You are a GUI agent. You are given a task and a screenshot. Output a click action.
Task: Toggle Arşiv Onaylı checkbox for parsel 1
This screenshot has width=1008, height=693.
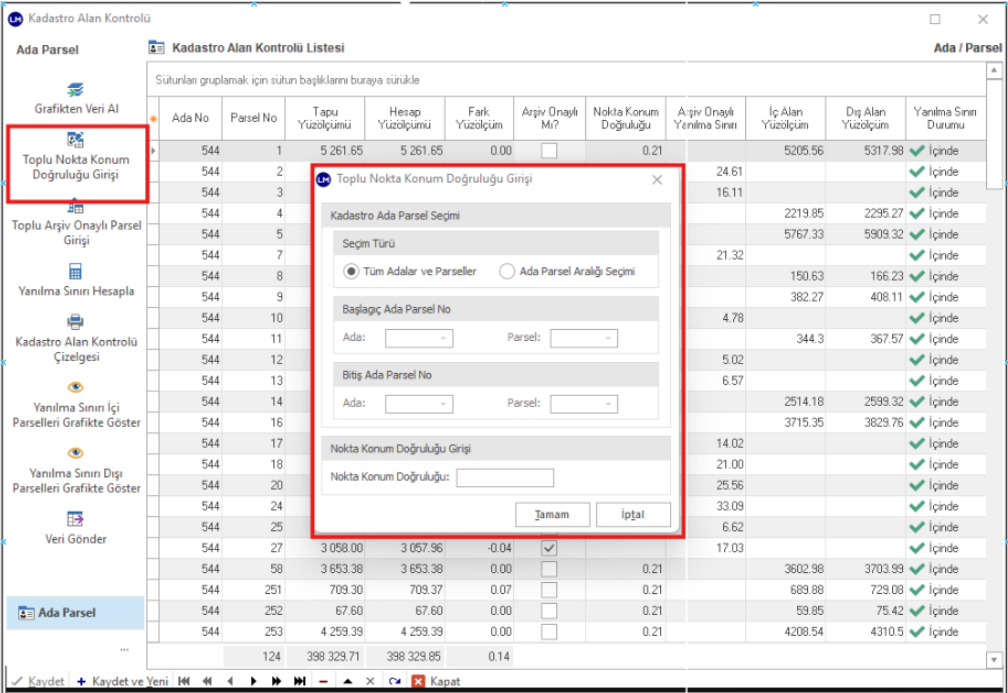tap(549, 151)
